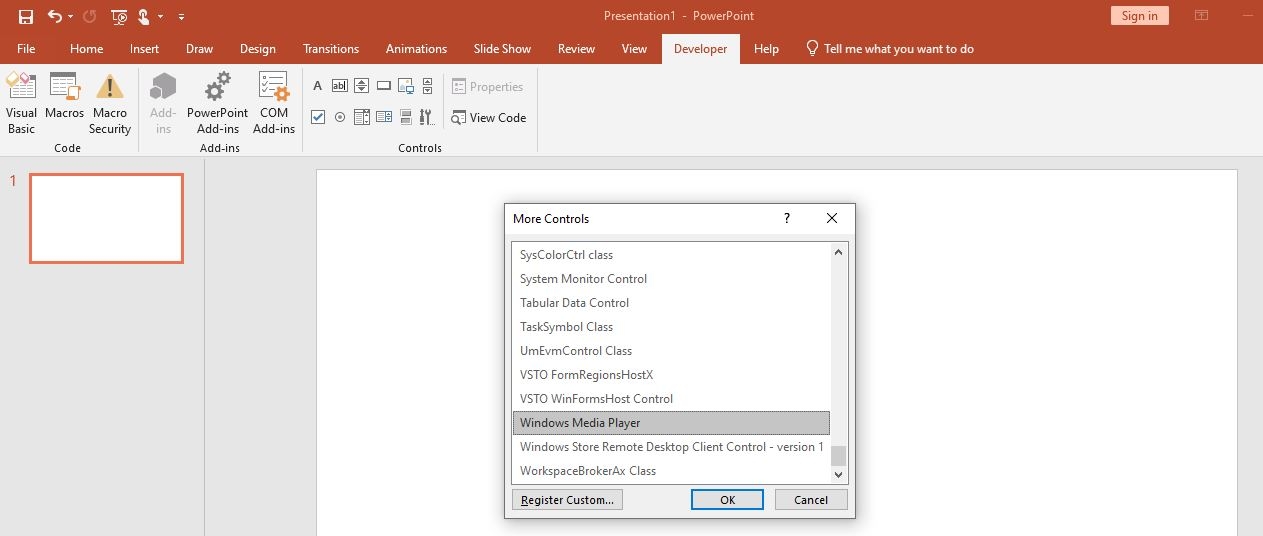The height and width of the screenshot is (536, 1263).
Task: Undo the last action
Action: coord(55,16)
